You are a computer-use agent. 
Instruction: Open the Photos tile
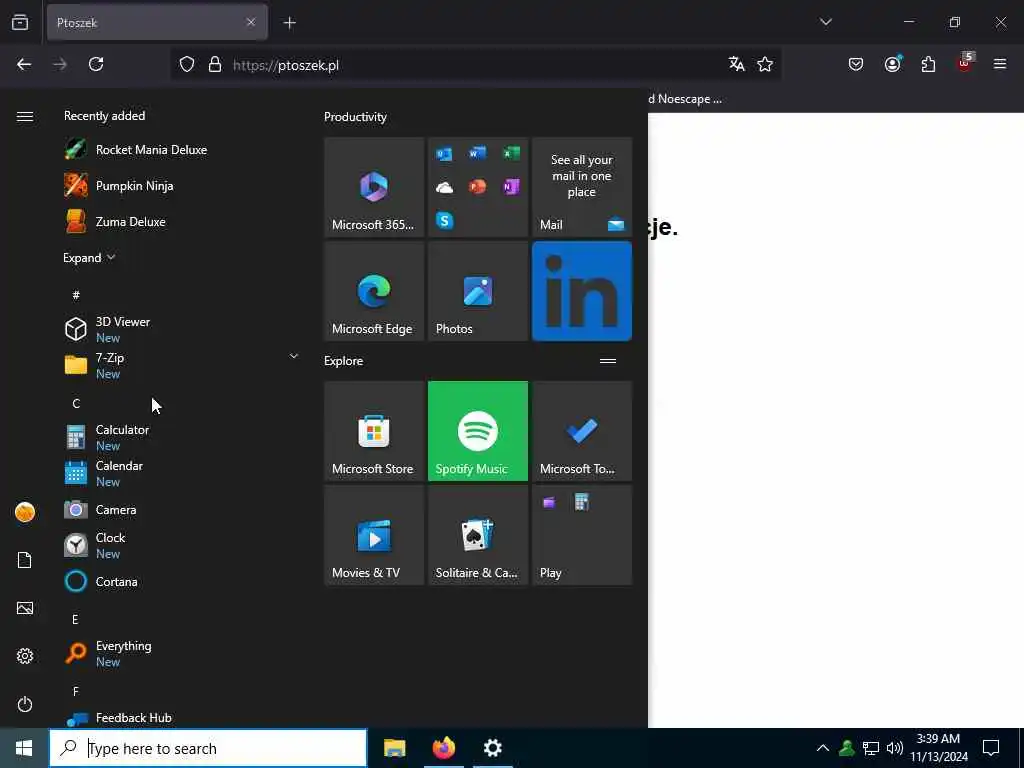[x=478, y=291]
